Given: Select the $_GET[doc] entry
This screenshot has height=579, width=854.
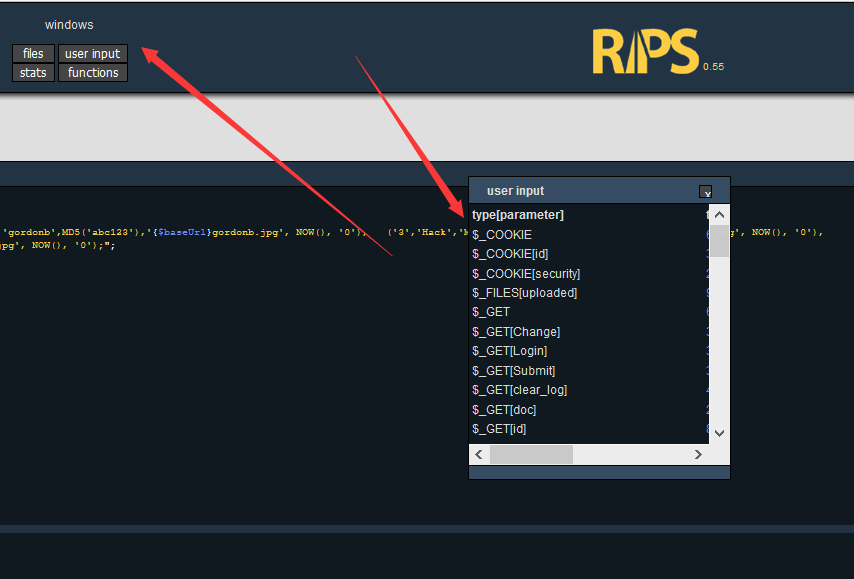Looking at the screenshot, I should click(x=504, y=410).
